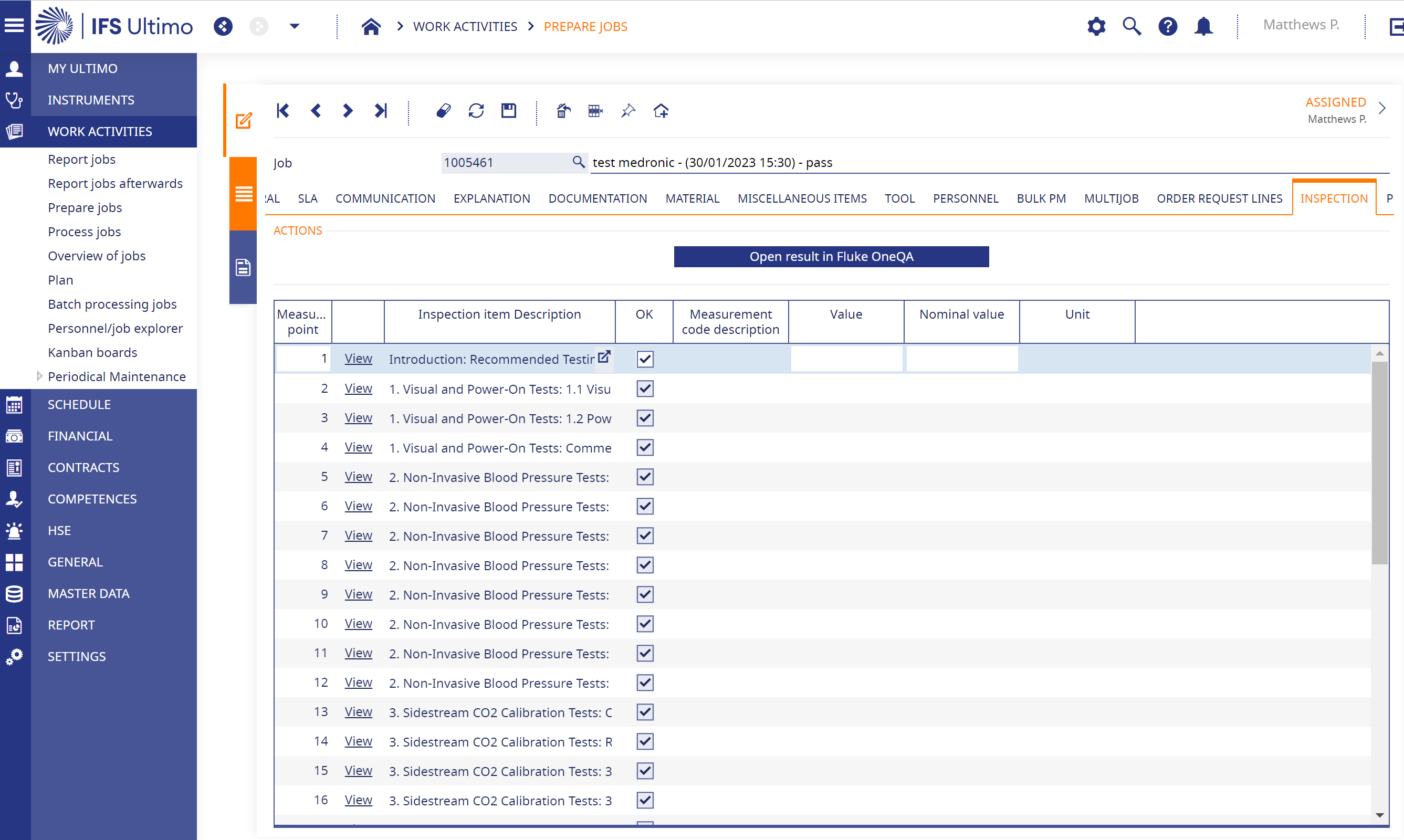1404x840 pixels.
Task: Open notifications bell
Action: coord(1203,26)
